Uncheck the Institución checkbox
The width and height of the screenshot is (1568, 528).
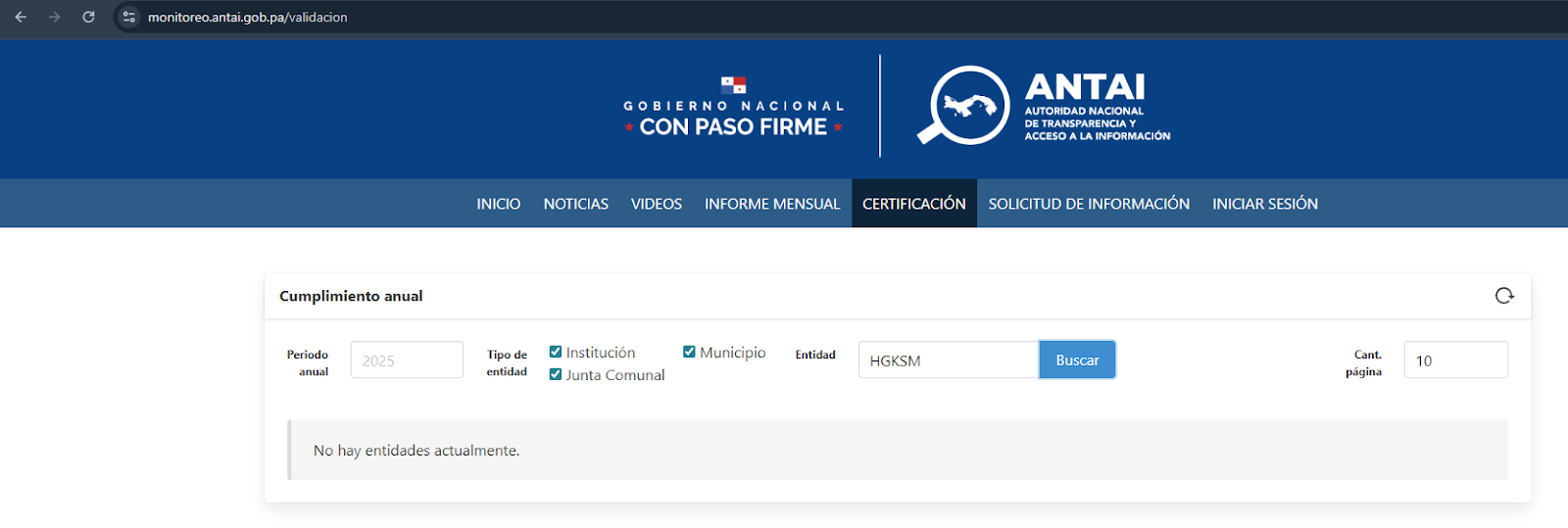click(556, 352)
